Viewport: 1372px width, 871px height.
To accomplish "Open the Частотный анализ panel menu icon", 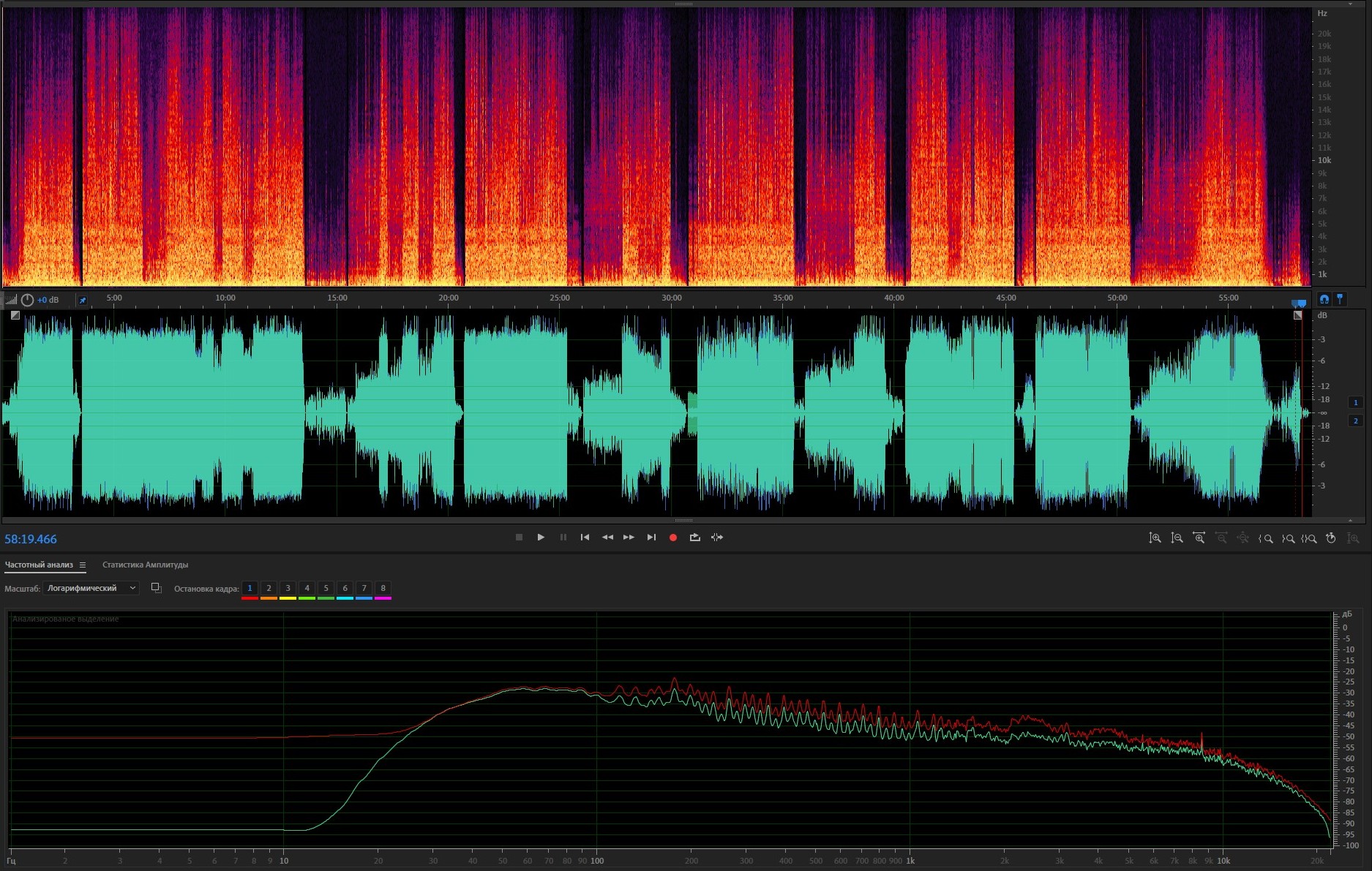I will [x=83, y=565].
